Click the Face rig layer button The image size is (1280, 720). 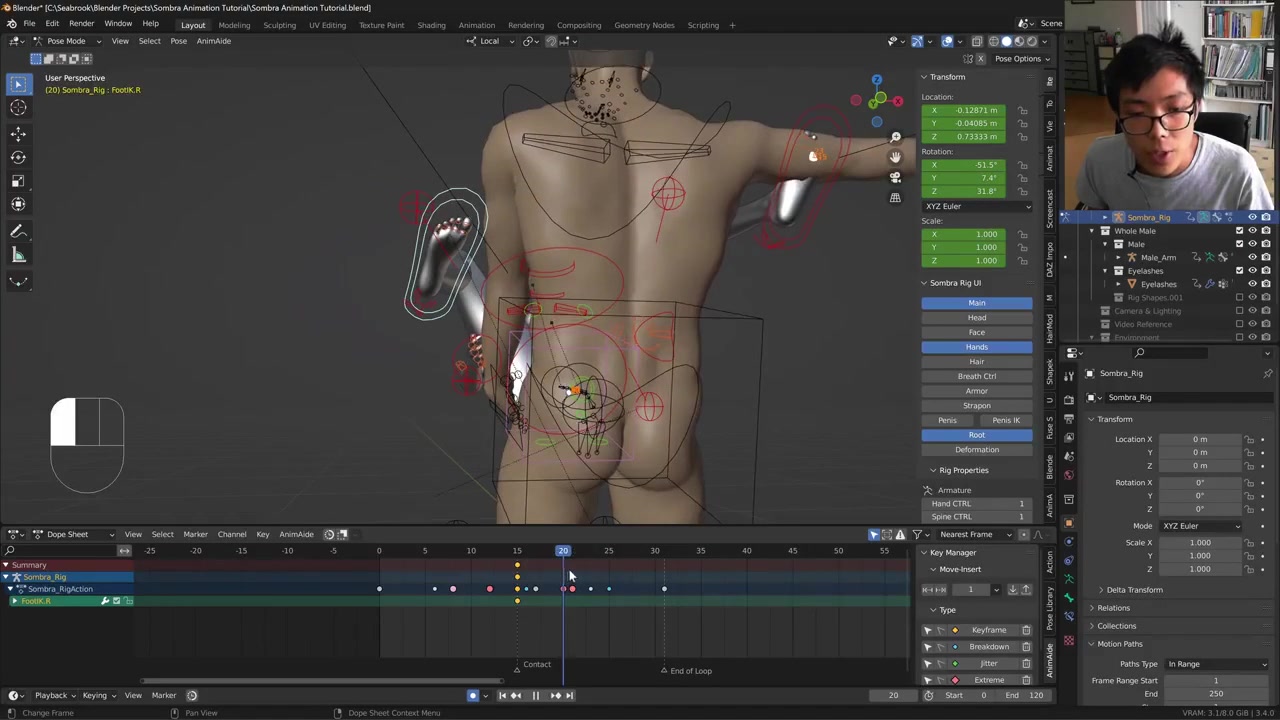pos(976,332)
